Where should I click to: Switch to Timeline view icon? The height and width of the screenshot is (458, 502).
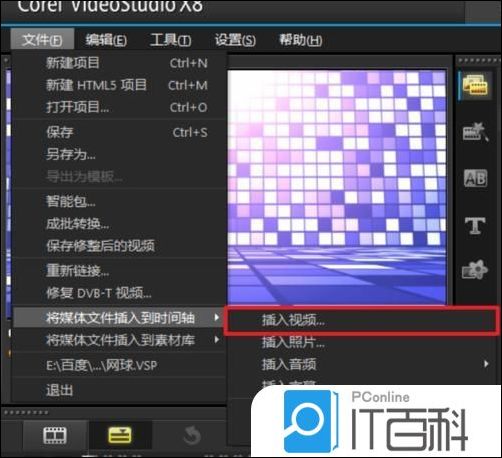(120, 435)
